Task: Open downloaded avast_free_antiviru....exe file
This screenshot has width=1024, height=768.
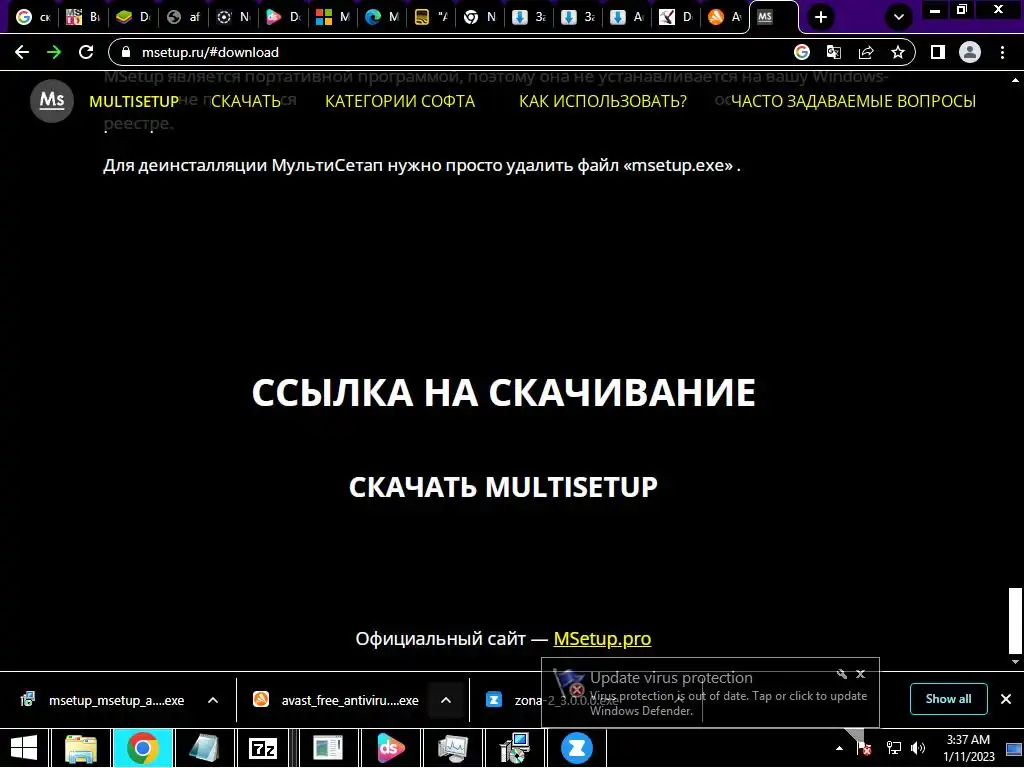Action: click(x=349, y=701)
